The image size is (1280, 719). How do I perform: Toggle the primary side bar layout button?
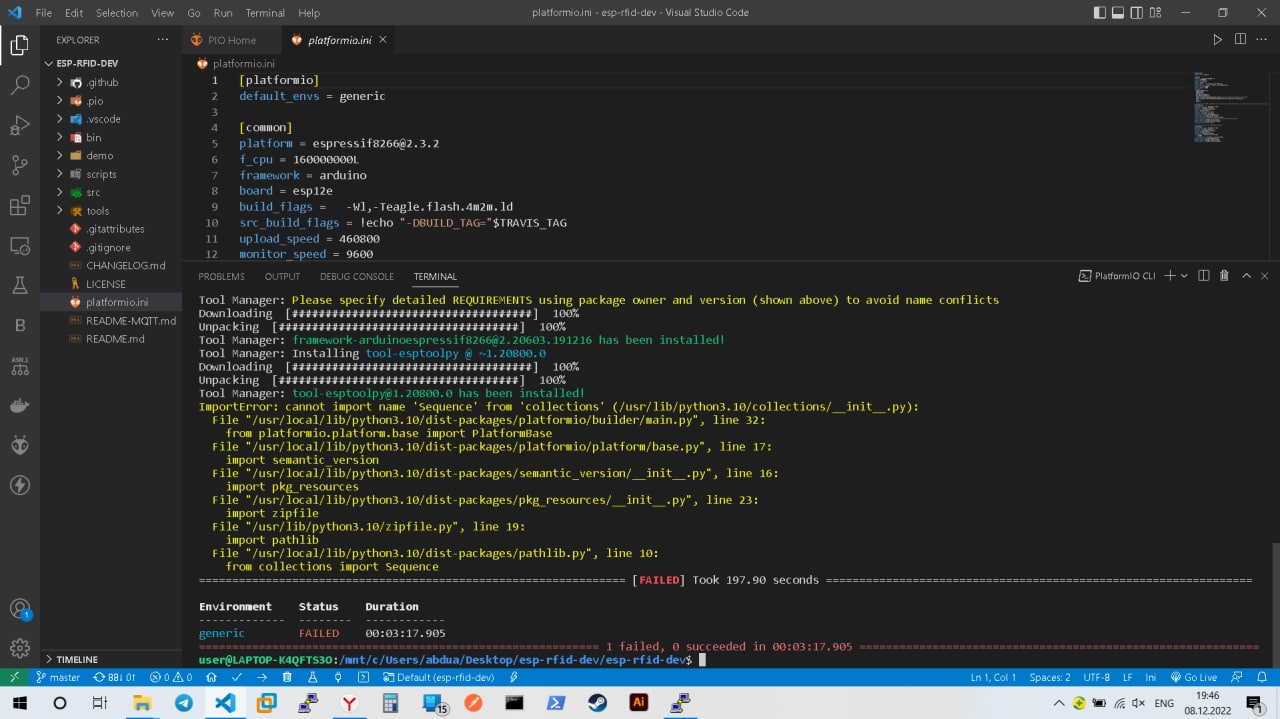coord(1100,13)
